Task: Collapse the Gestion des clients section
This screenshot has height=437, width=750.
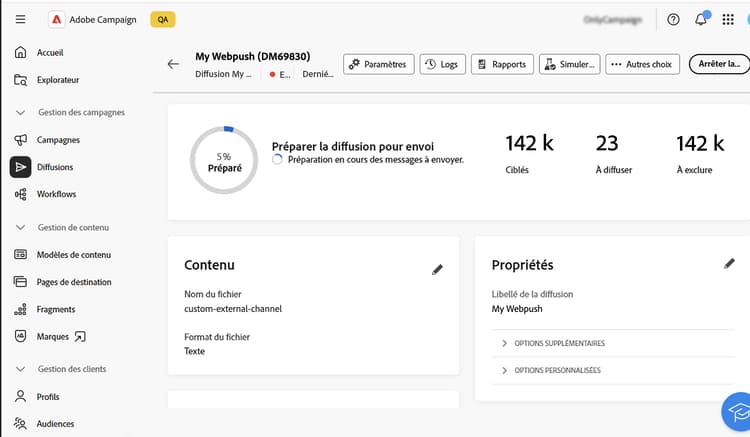Action: 21,369
